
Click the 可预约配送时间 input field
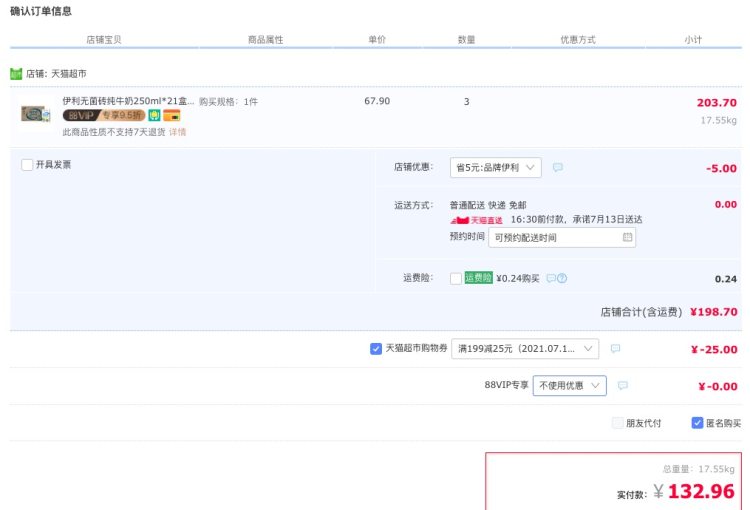(x=562, y=238)
